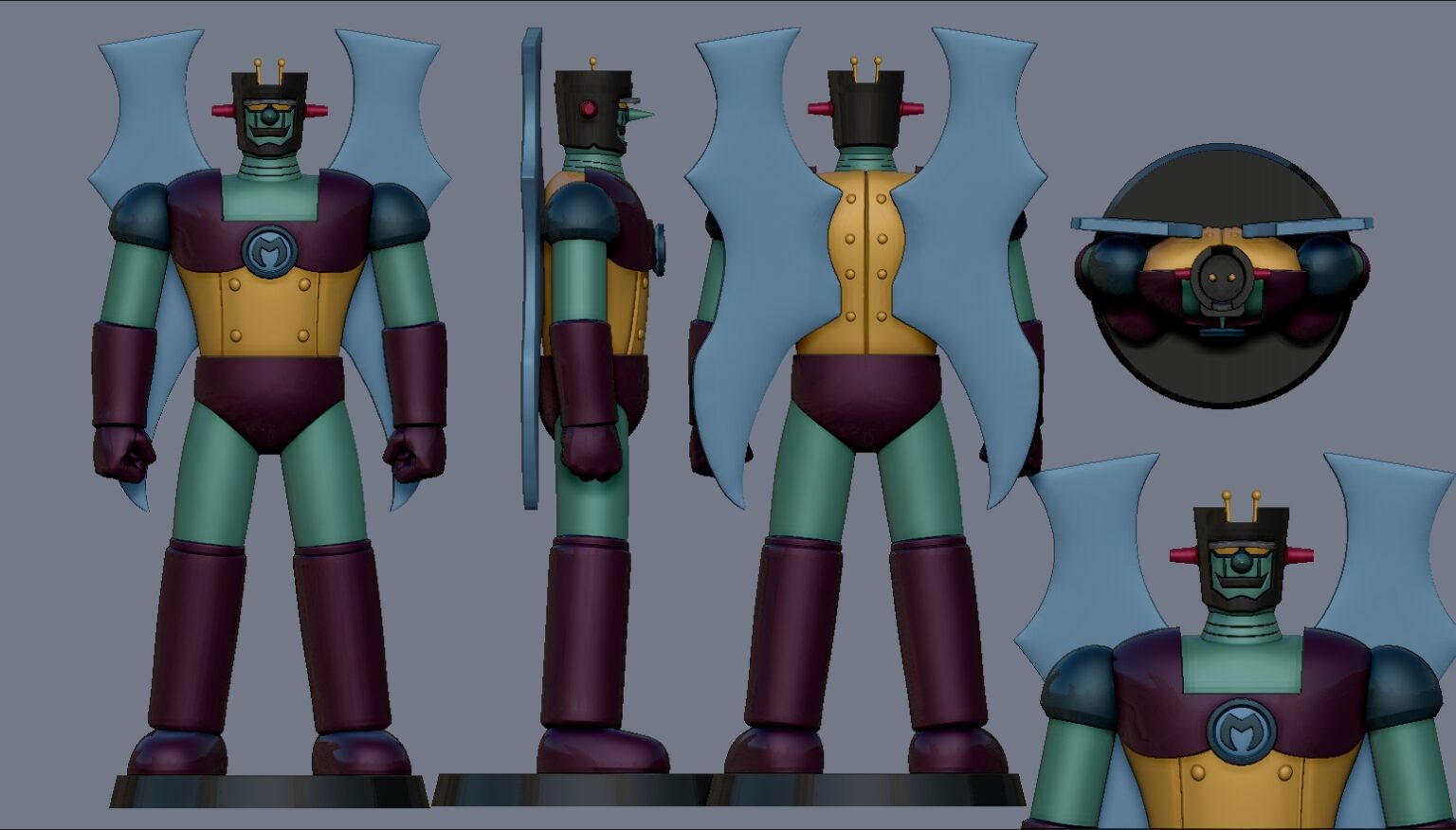Image resolution: width=1456 pixels, height=830 pixels.
Task: Pick the back view robot with wings
Action: tap(865, 417)
